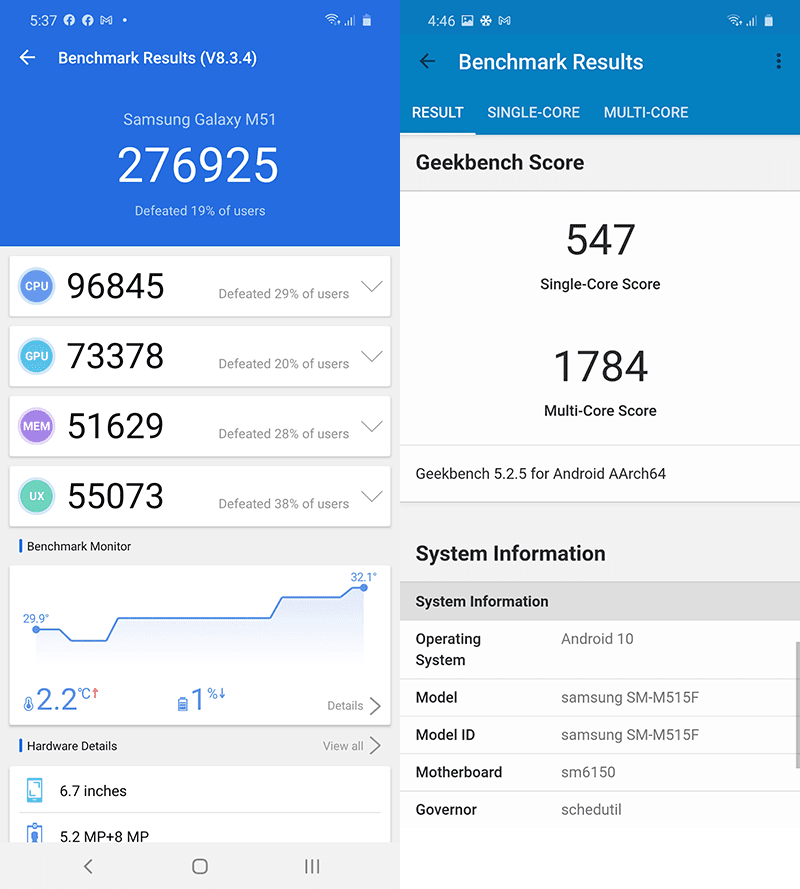The image size is (800, 889).
Task: Tap snowflake notification icon in Geekbench status bar
Action: (x=486, y=21)
